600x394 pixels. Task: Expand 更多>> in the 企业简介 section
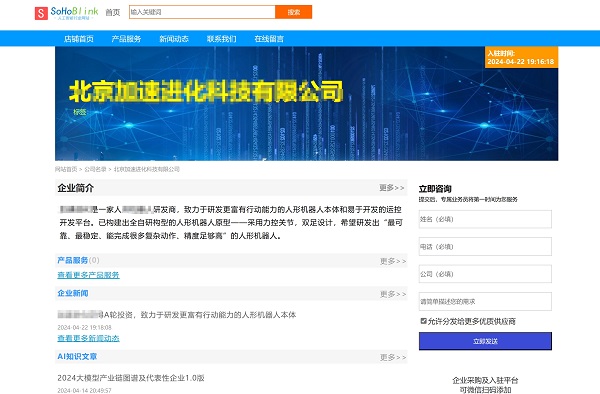pyautogui.click(x=392, y=187)
